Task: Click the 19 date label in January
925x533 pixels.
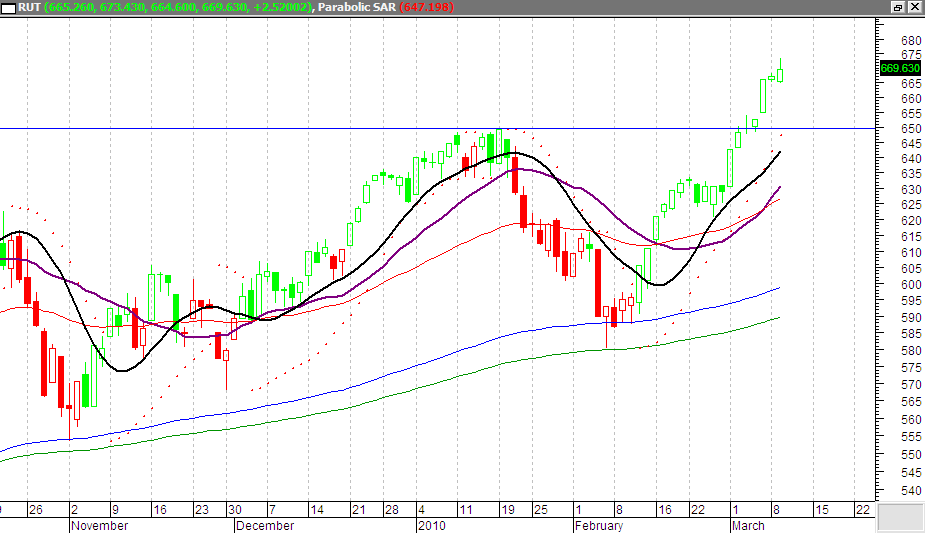Action: tap(507, 509)
